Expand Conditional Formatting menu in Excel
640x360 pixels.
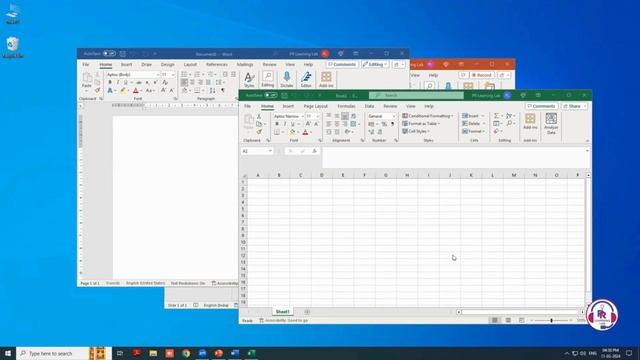428,116
